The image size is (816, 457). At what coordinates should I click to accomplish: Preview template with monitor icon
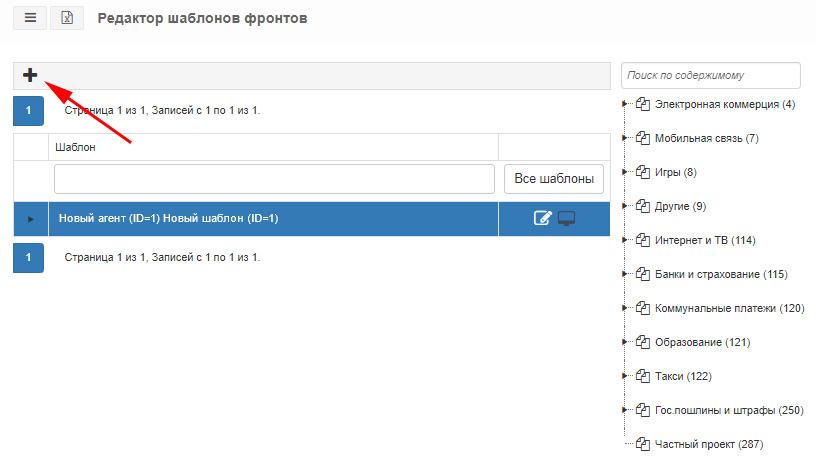point(566,218)
